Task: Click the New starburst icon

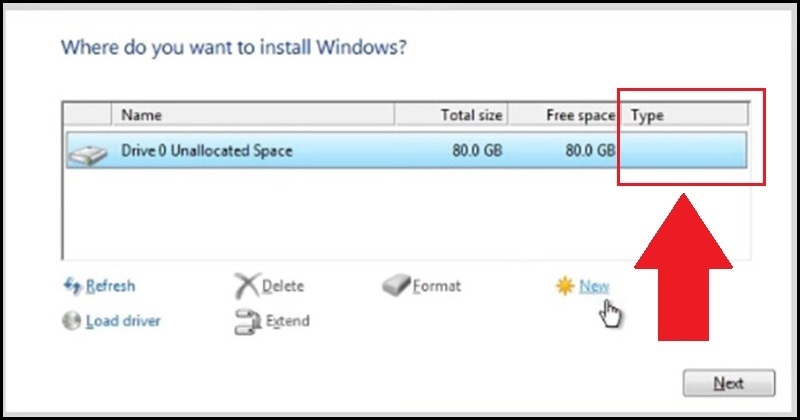Action: tap(565, 287)
